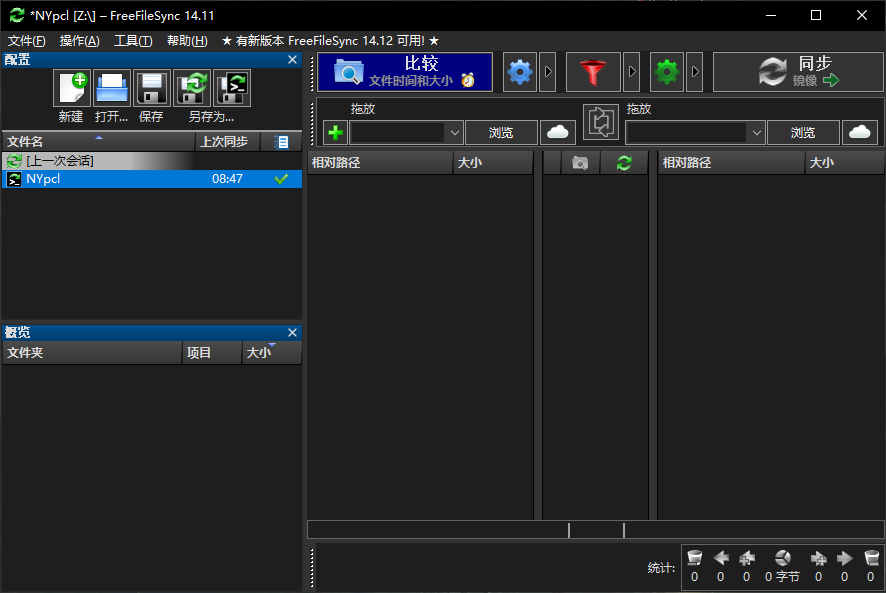Viewport: 886px width, 593px height.
Task: Open the red funnel filter settings
Action: 593,72
